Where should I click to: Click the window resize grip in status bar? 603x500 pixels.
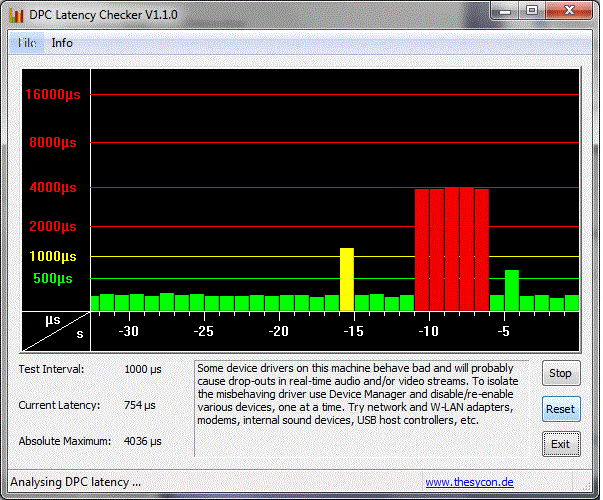coord(586,485)
